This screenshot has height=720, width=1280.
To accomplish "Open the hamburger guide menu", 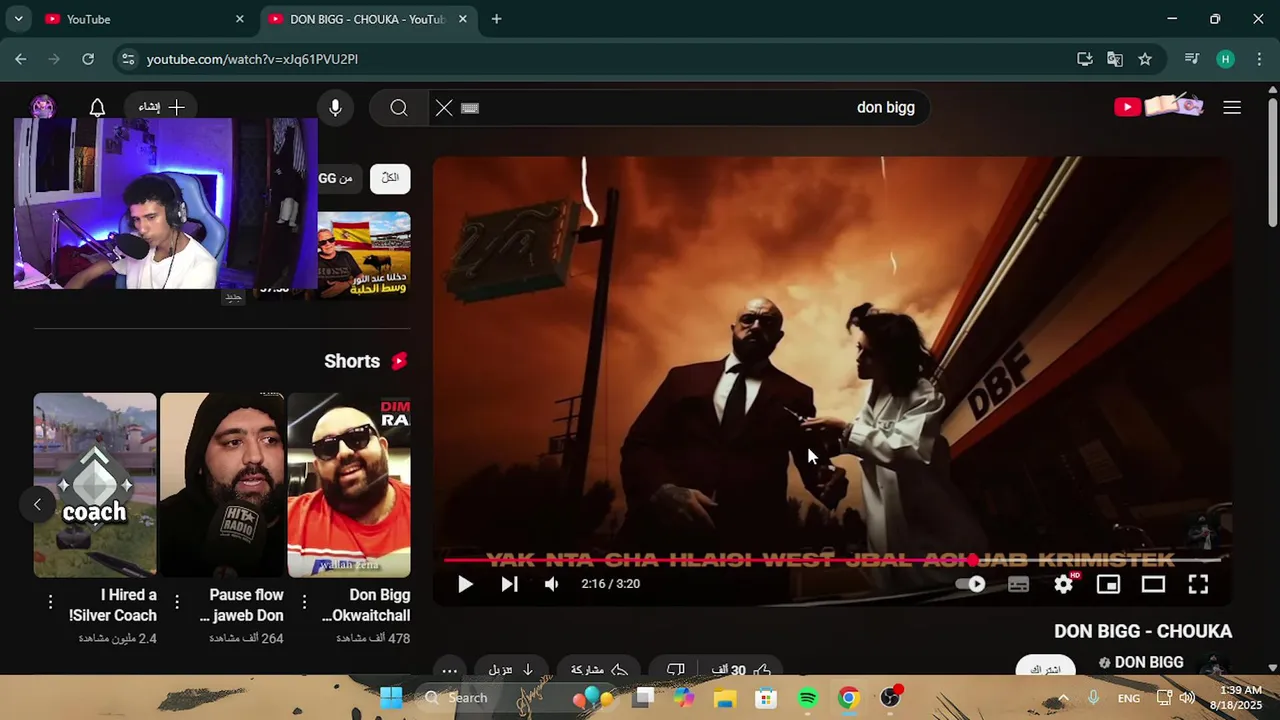I will [1232, 107].
